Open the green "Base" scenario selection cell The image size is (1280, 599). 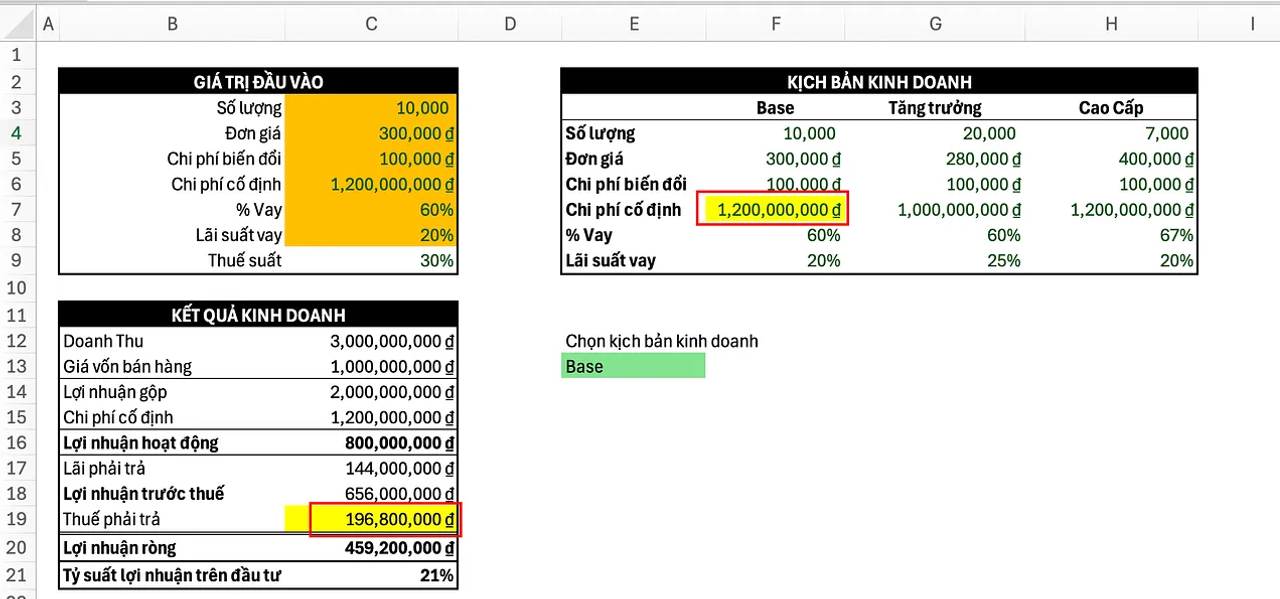633,366
